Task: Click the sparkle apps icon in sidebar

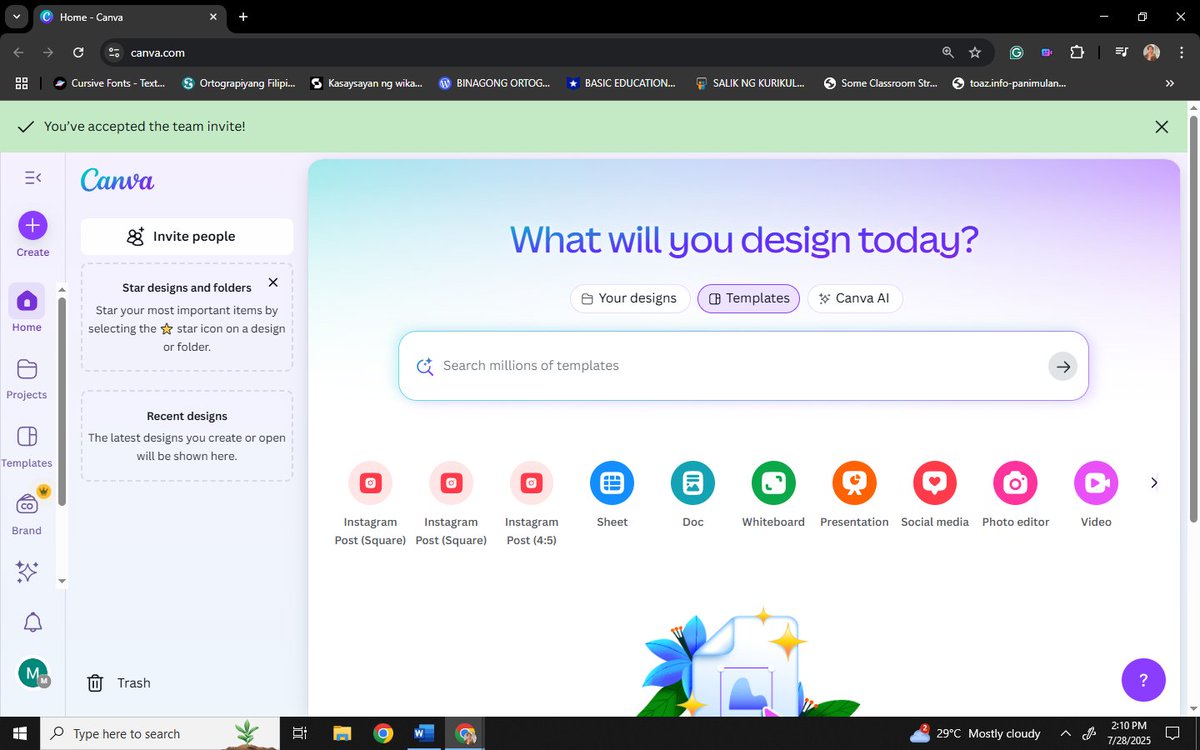Action: pyautogui.click(x=27, y=572)
